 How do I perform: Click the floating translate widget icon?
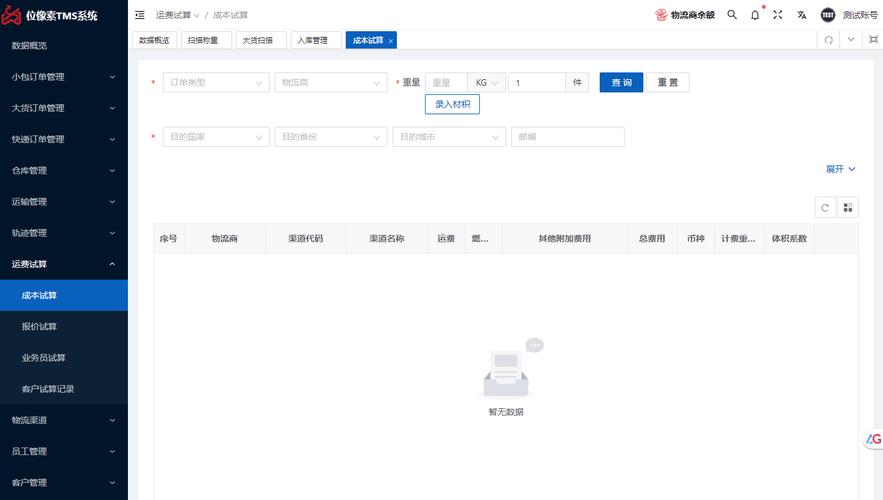[873, 439]
